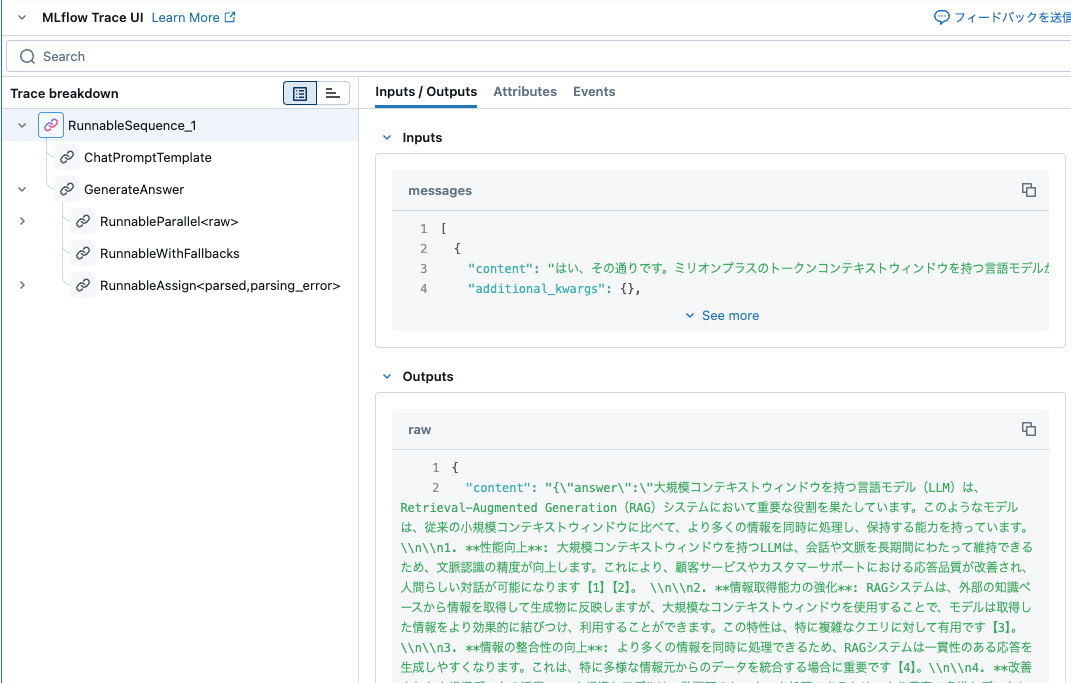The image size is (1071, 683).
Task: Collapse the RunnableSequence_1 node
Action: pos(22,126)
